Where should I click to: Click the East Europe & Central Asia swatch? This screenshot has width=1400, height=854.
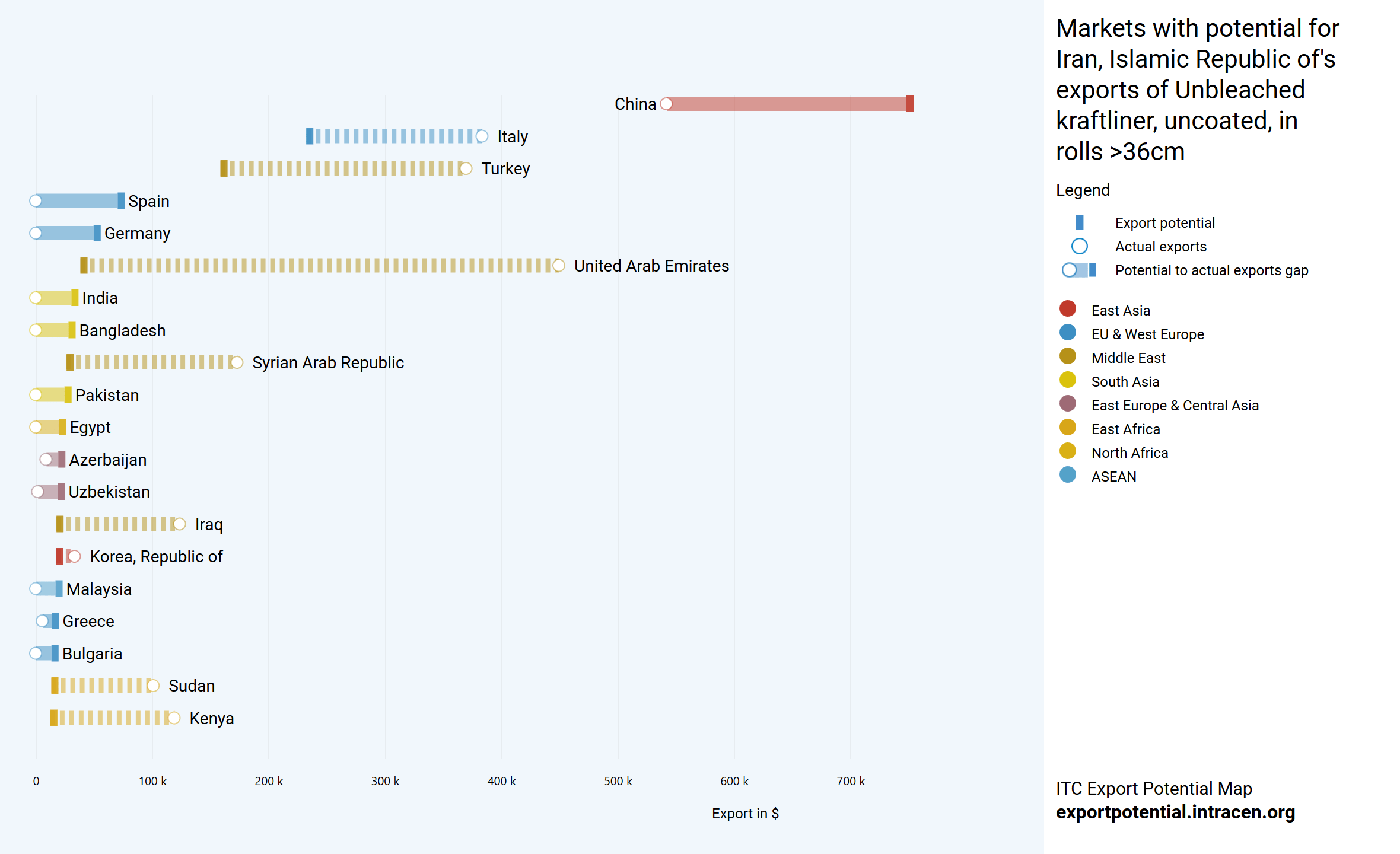pyautogui.click(x=1067, y=404)
